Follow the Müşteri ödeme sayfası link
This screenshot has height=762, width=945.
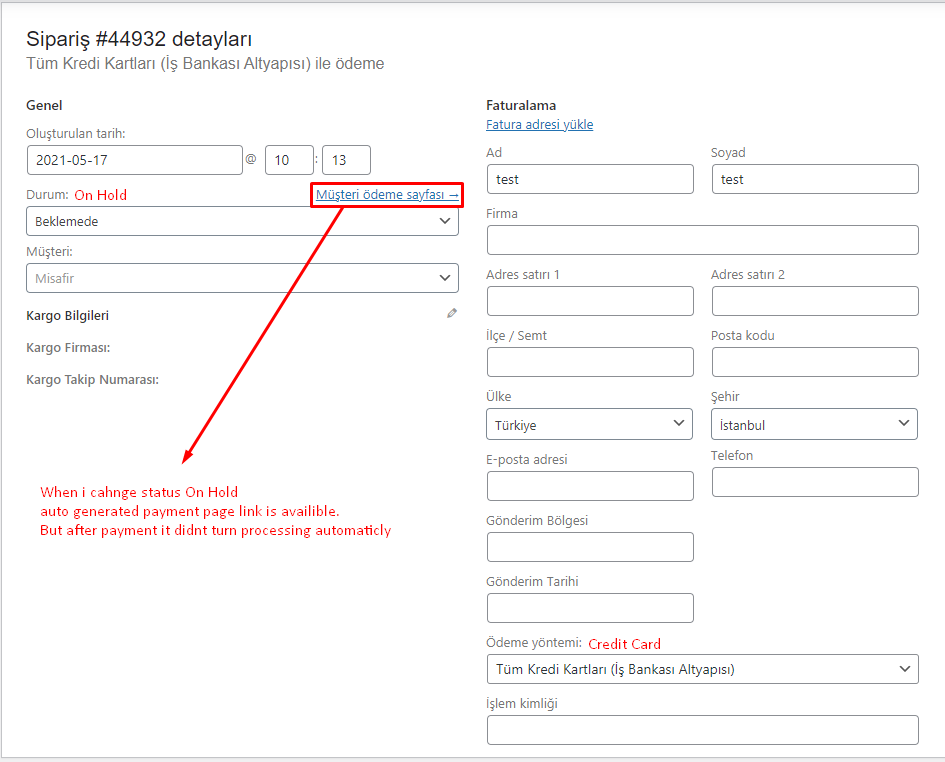tap(387, 195)
